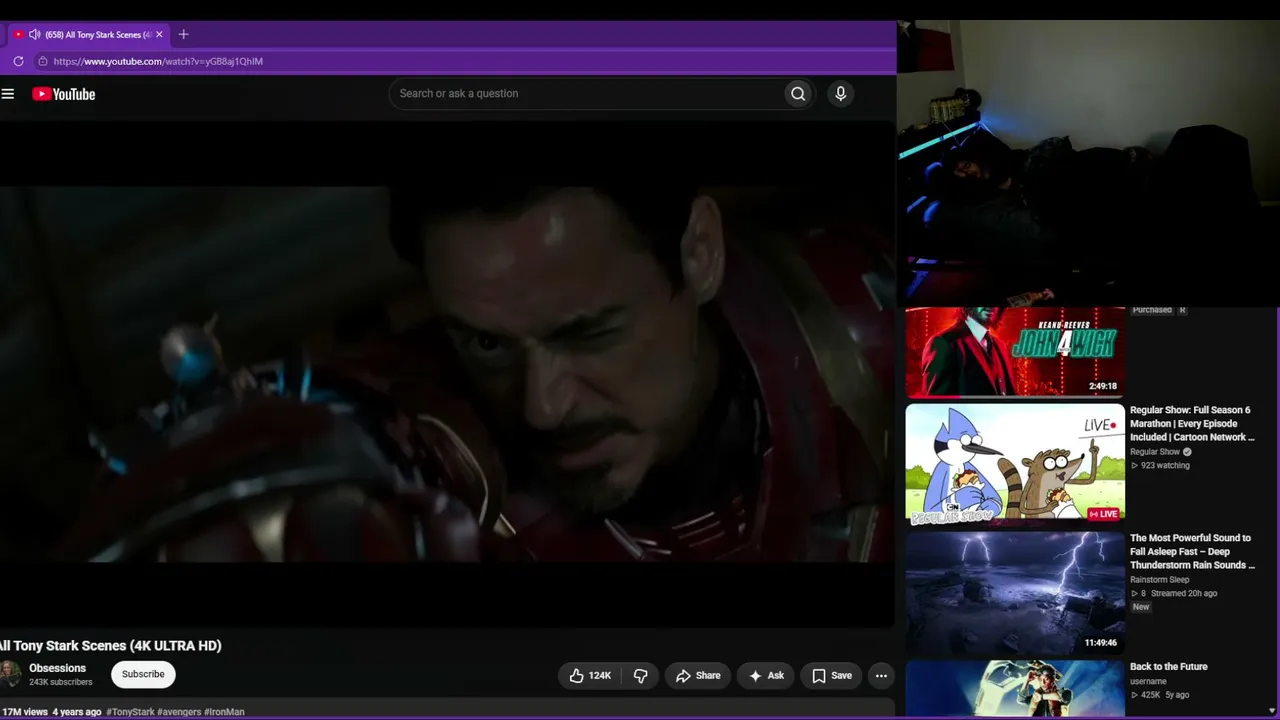
Task: Click the 243K subscribers text
Action: 61,682
